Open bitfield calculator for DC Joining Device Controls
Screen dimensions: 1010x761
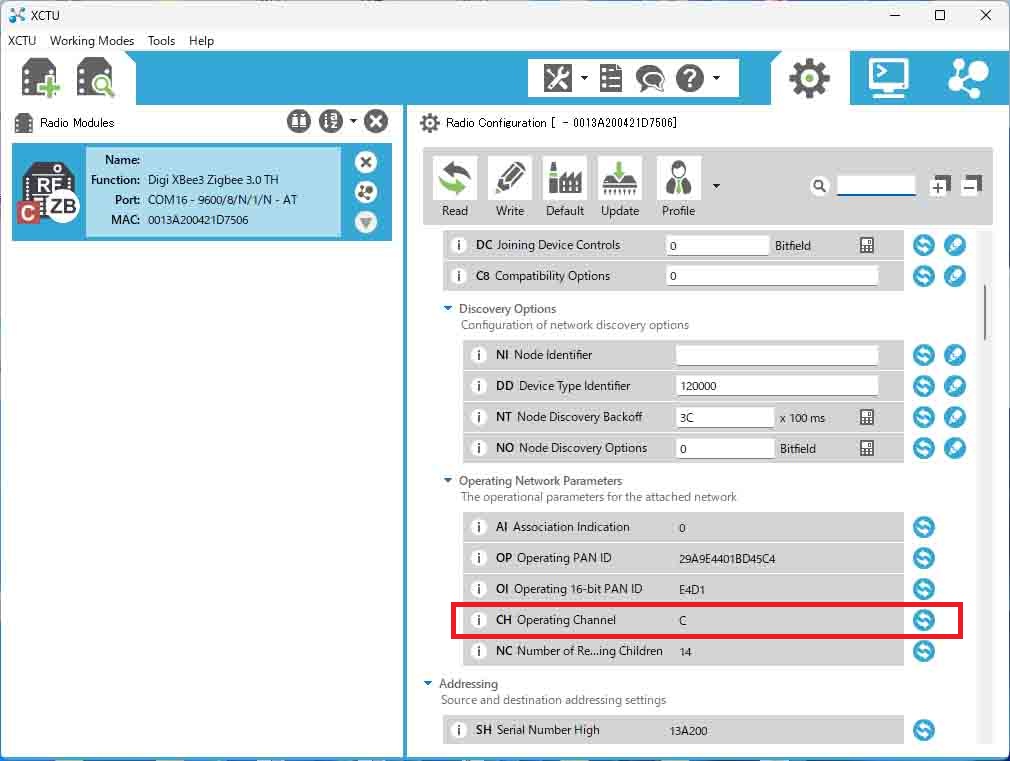[x=867, y=245]
